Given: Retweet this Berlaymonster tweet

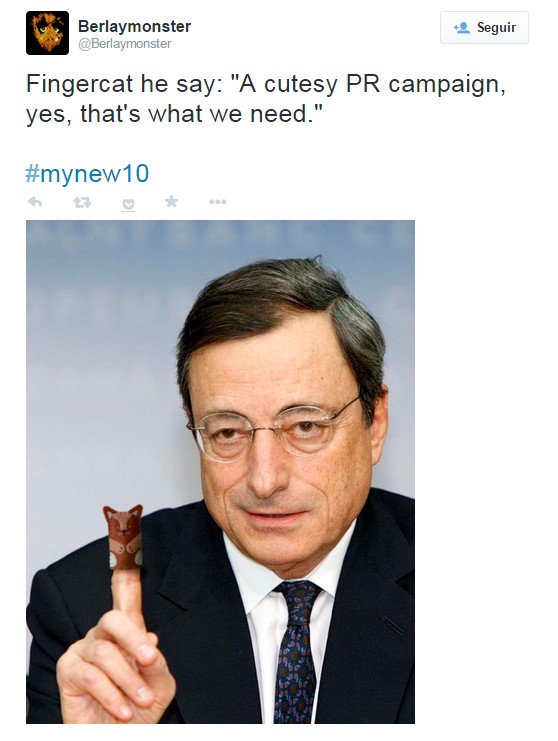Looking at the screenshot, I should [82, 202].
